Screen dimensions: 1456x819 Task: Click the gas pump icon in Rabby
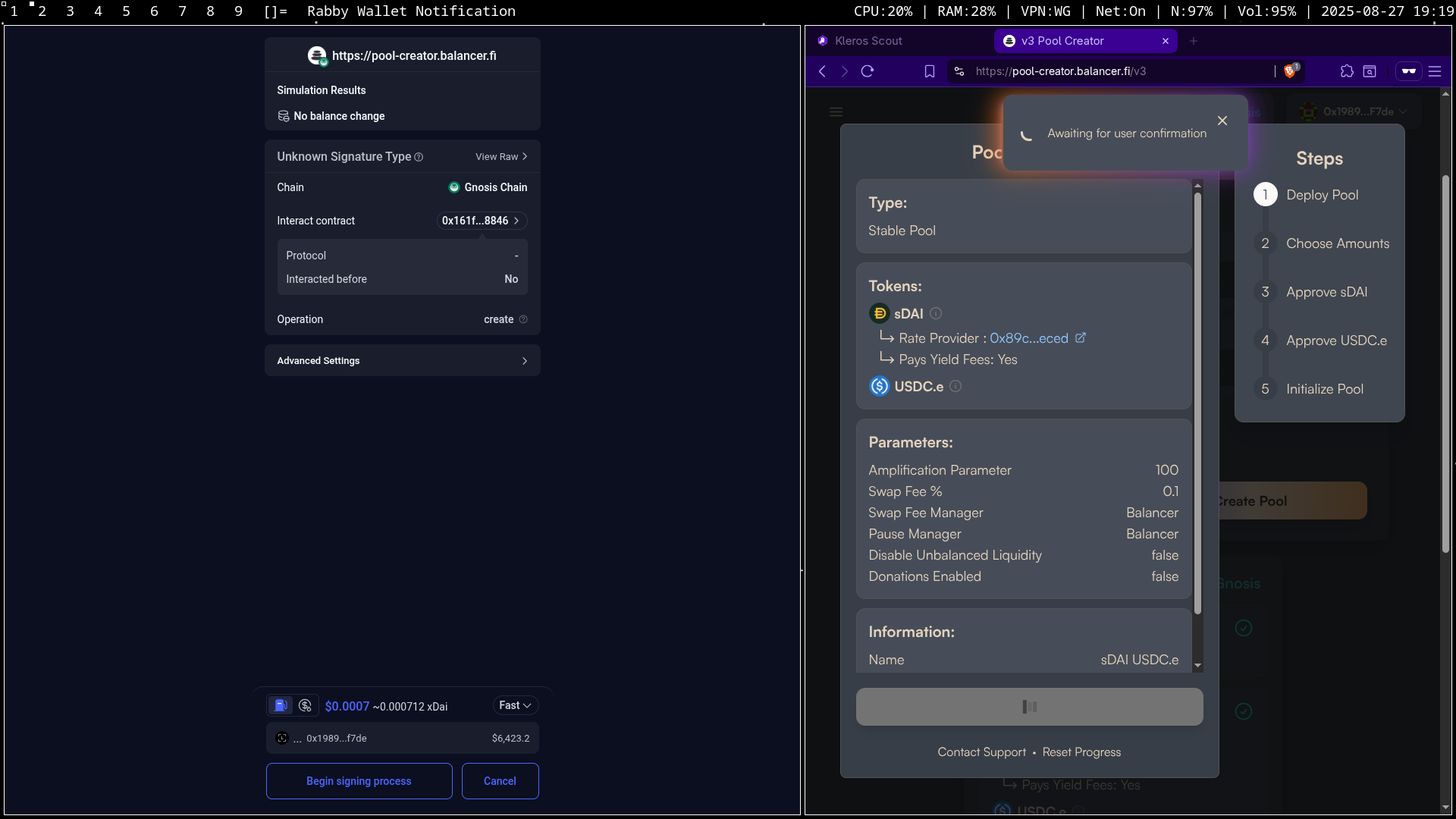coord(281,705)
